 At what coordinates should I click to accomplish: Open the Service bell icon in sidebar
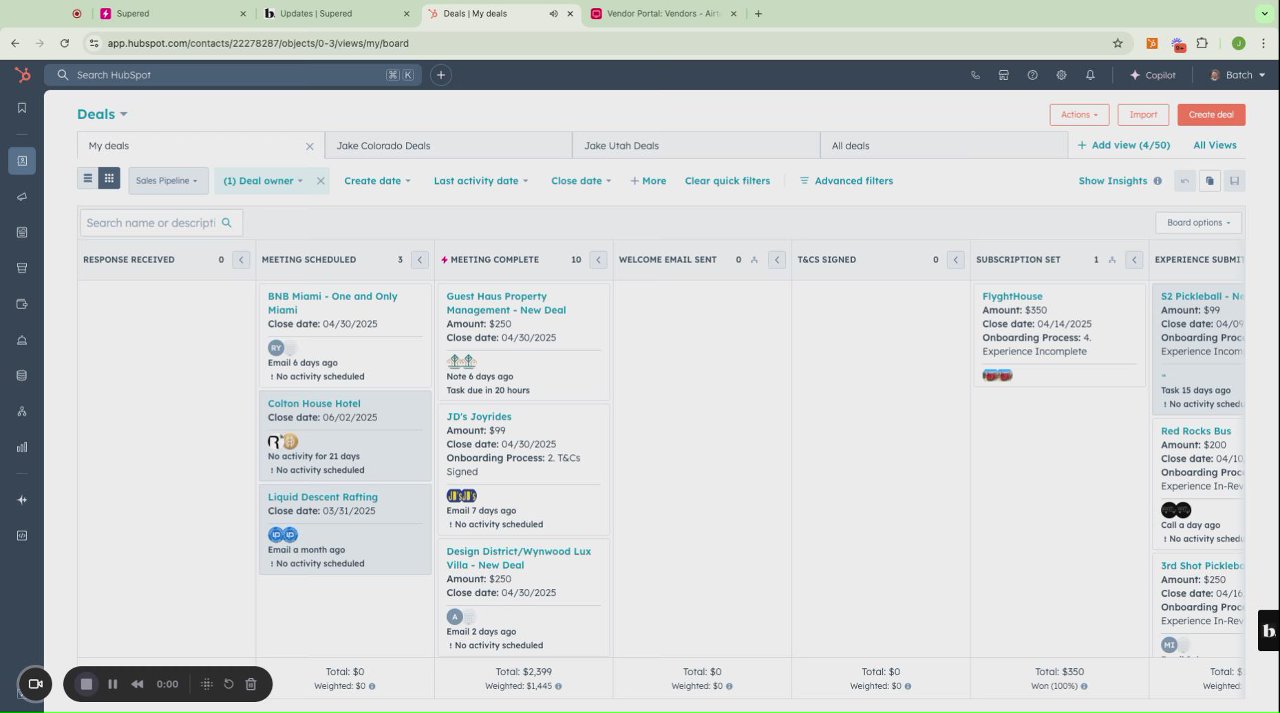point(22,340)
